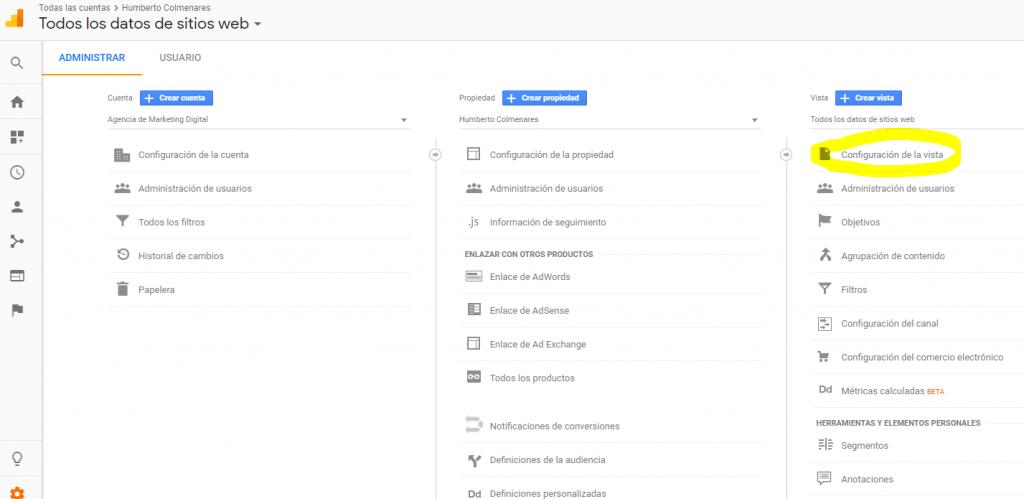
Task: Open Administración de usuarios in Cuenta column
Action: (195, 188)
